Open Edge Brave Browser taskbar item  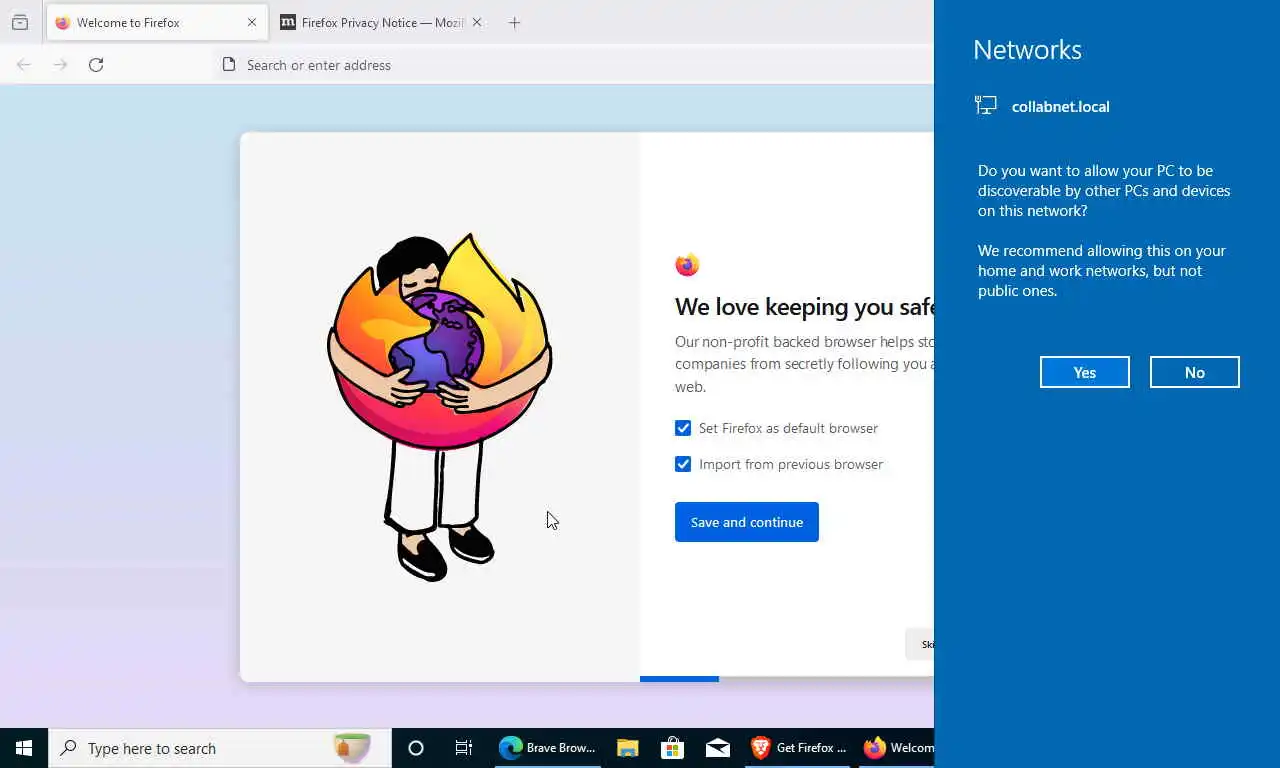point(548,748)
